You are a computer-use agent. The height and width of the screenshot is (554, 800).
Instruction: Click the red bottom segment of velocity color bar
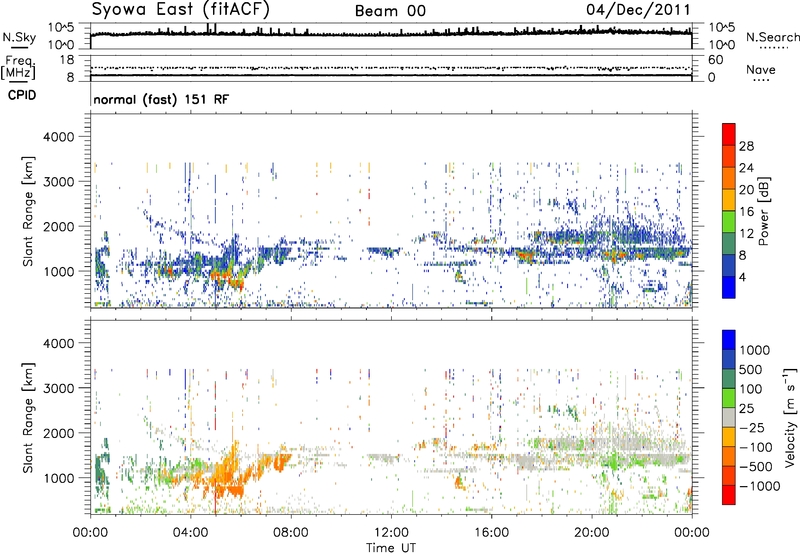pyautogui.click(x=729, y=495)
